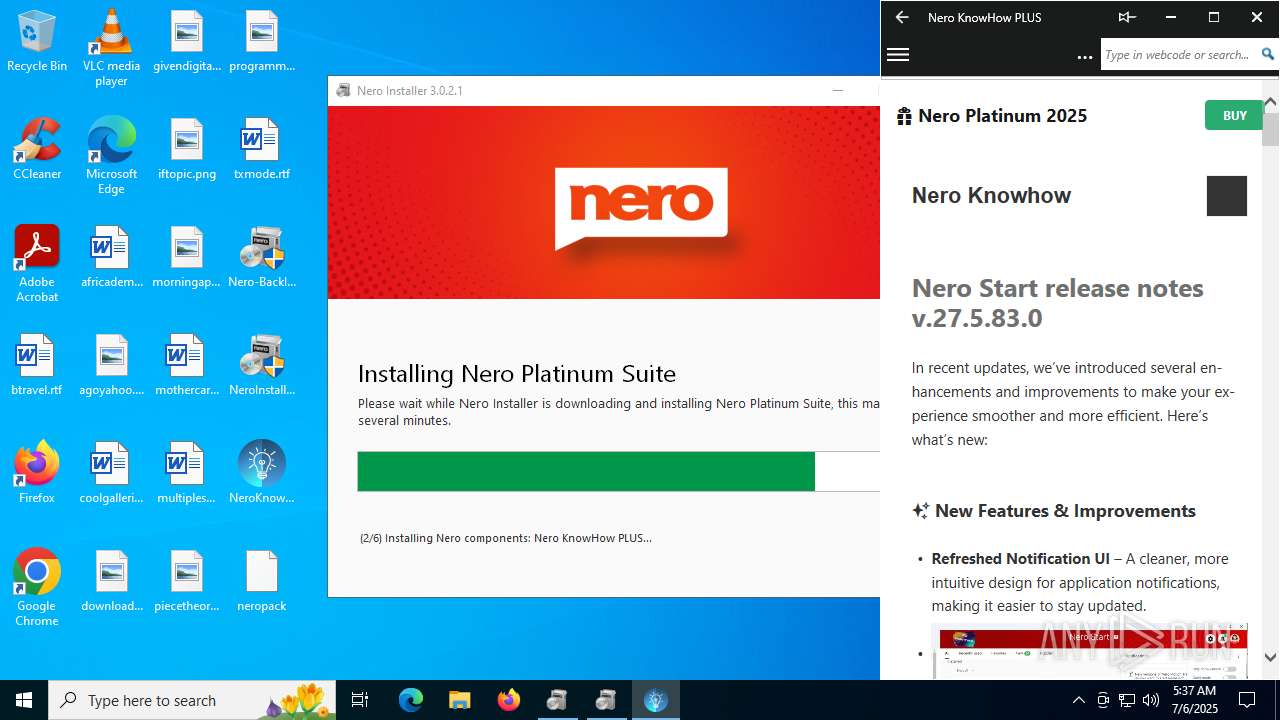Viewport: 1280px width, 720px height.
Task: Open Edge from the taskbar
Action: 411,700
